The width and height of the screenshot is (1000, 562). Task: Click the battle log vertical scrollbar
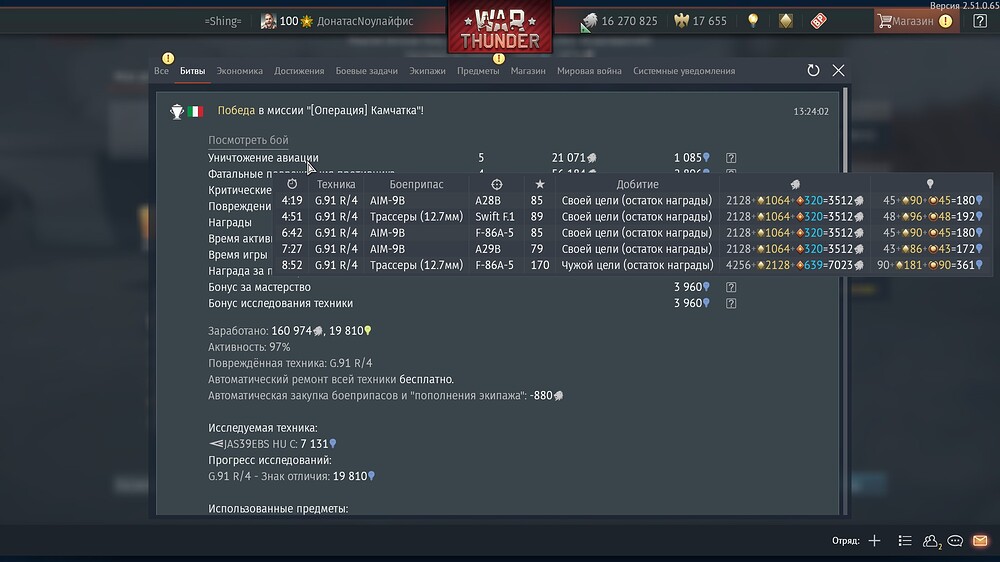(x=846, y=300)
